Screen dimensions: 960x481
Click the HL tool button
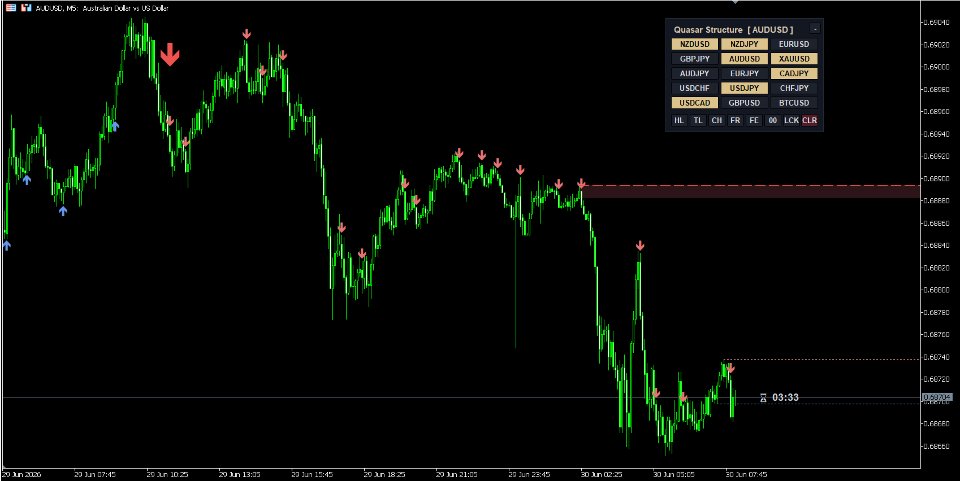point(678,121)
